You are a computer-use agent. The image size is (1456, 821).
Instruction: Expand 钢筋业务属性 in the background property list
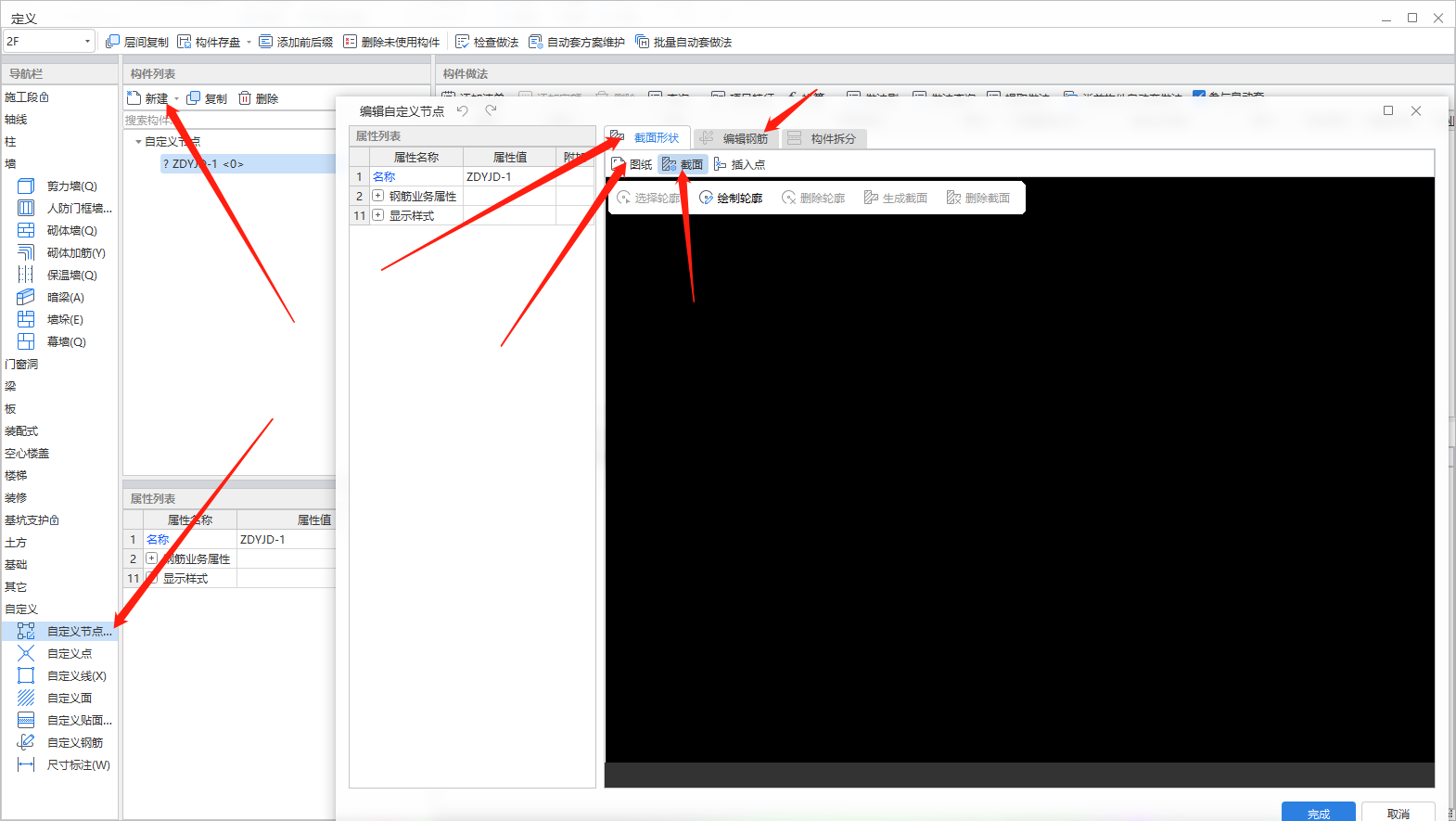click(x=151, y=558)
